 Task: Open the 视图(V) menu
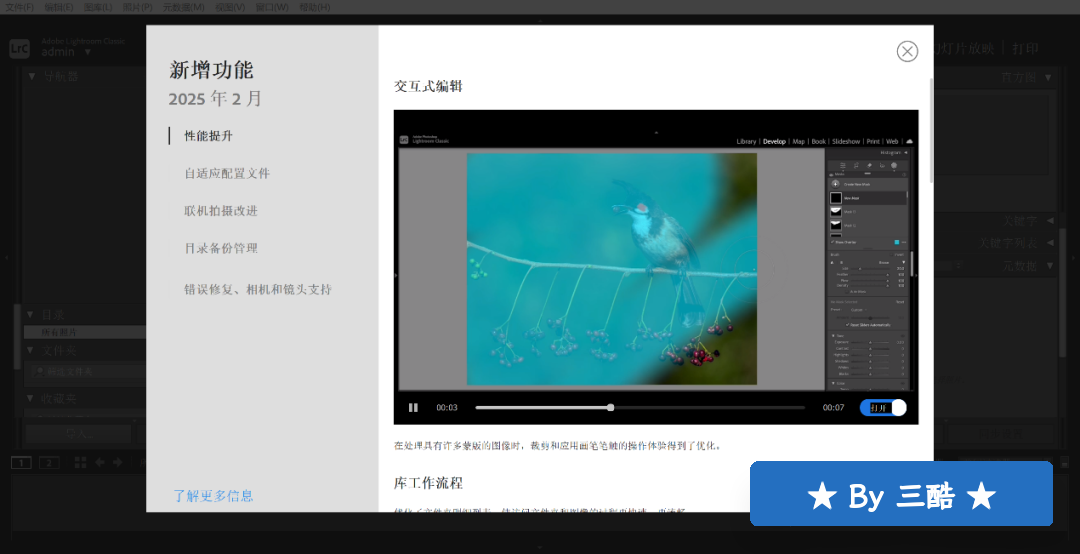point(229,7)
